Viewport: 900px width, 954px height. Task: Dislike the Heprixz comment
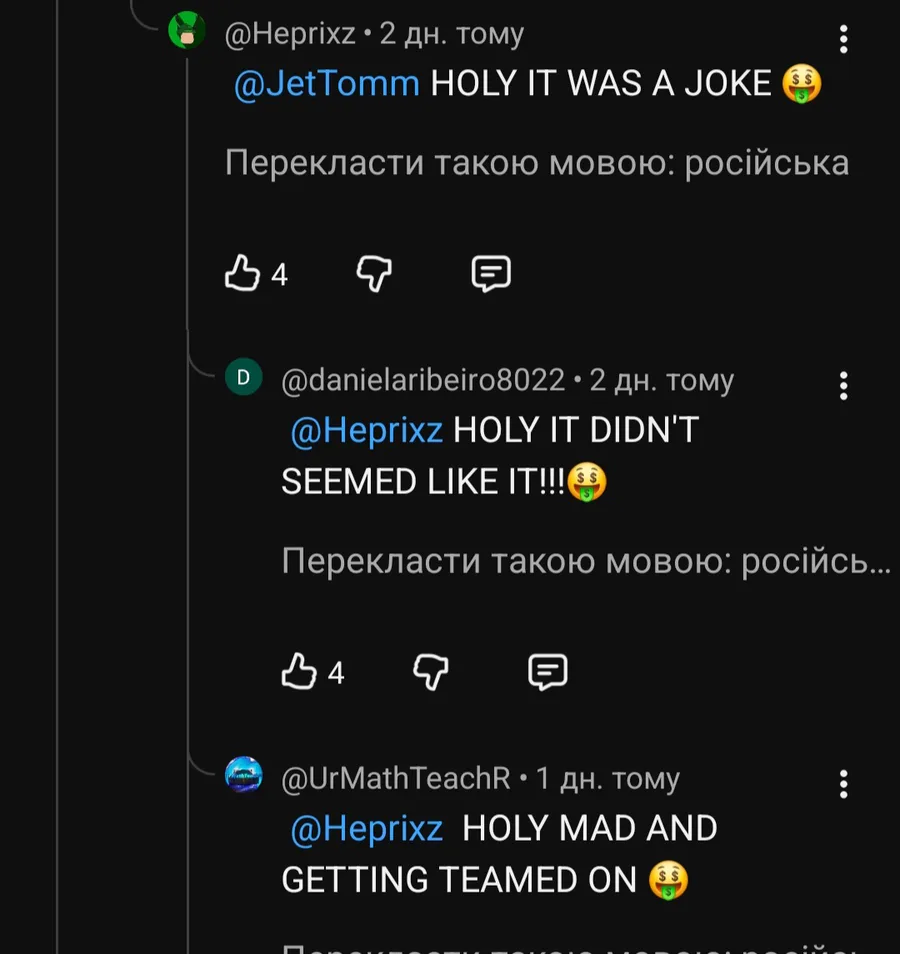[374, 273]
